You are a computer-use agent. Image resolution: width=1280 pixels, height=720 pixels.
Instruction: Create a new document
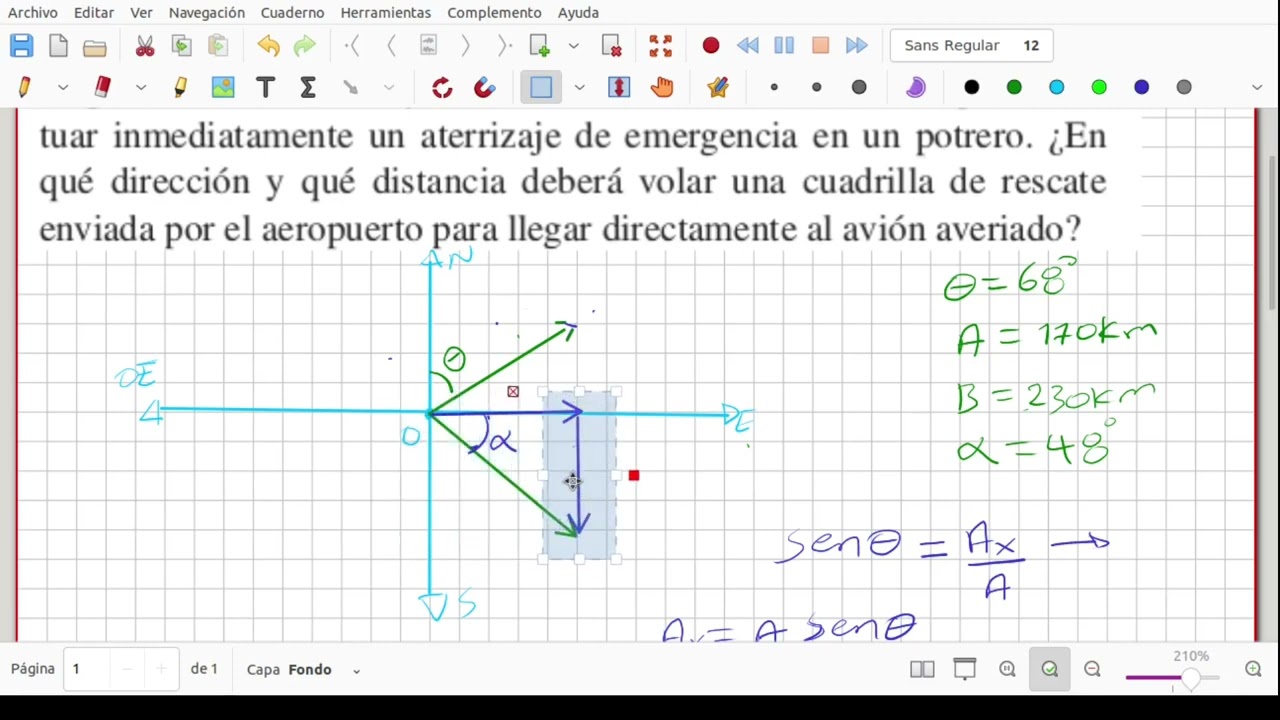[x=58, y=45]
